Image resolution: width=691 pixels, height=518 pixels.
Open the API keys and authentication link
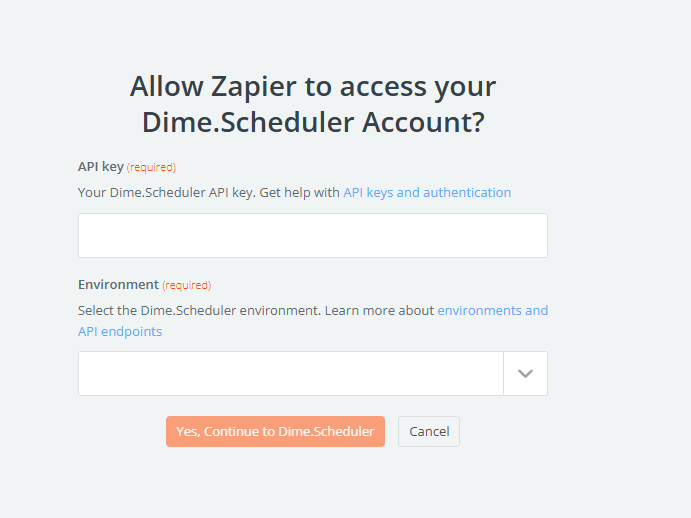427,192
